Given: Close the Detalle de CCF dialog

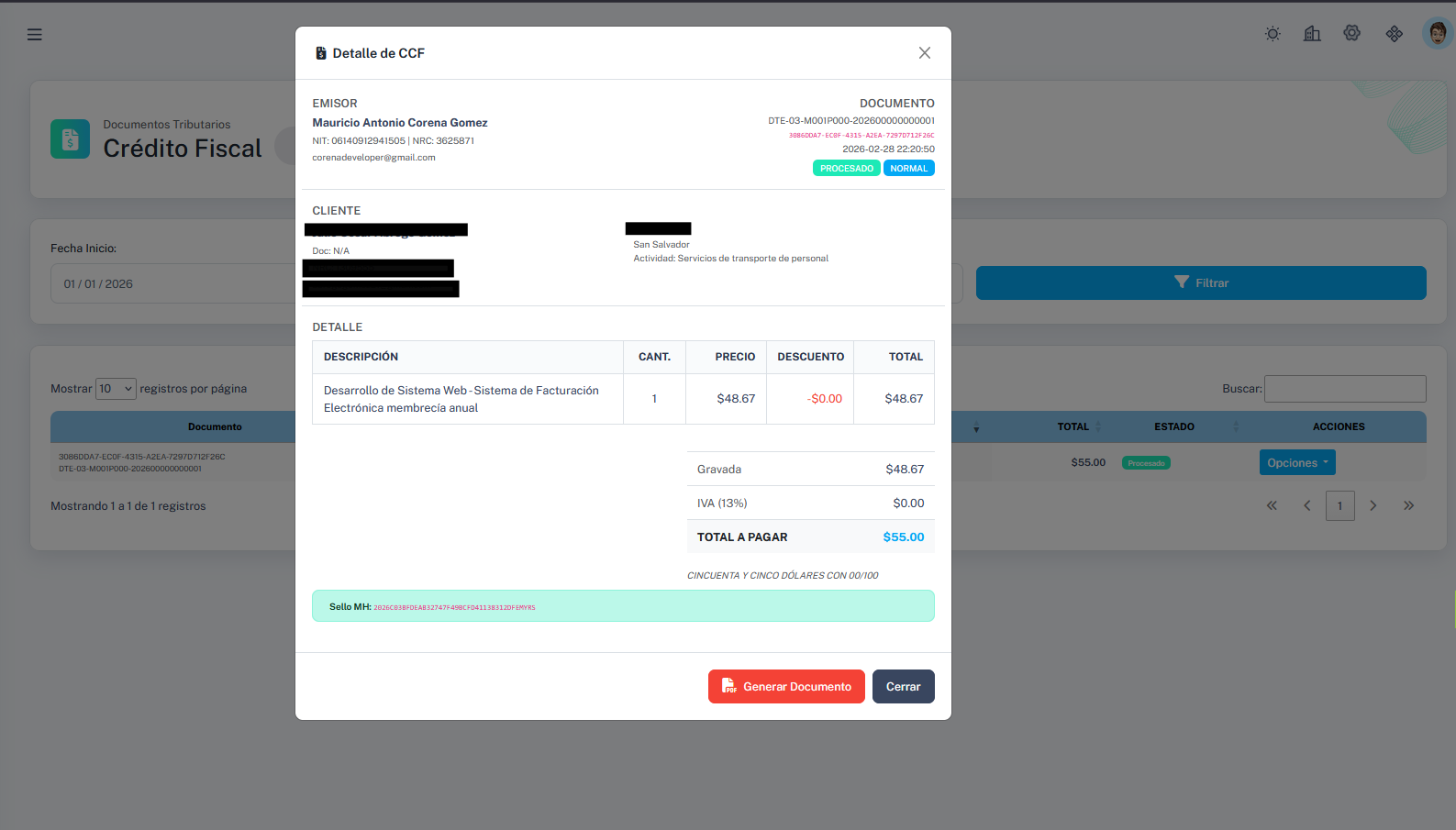Looking at the screenshot, I should click(924, 53).
